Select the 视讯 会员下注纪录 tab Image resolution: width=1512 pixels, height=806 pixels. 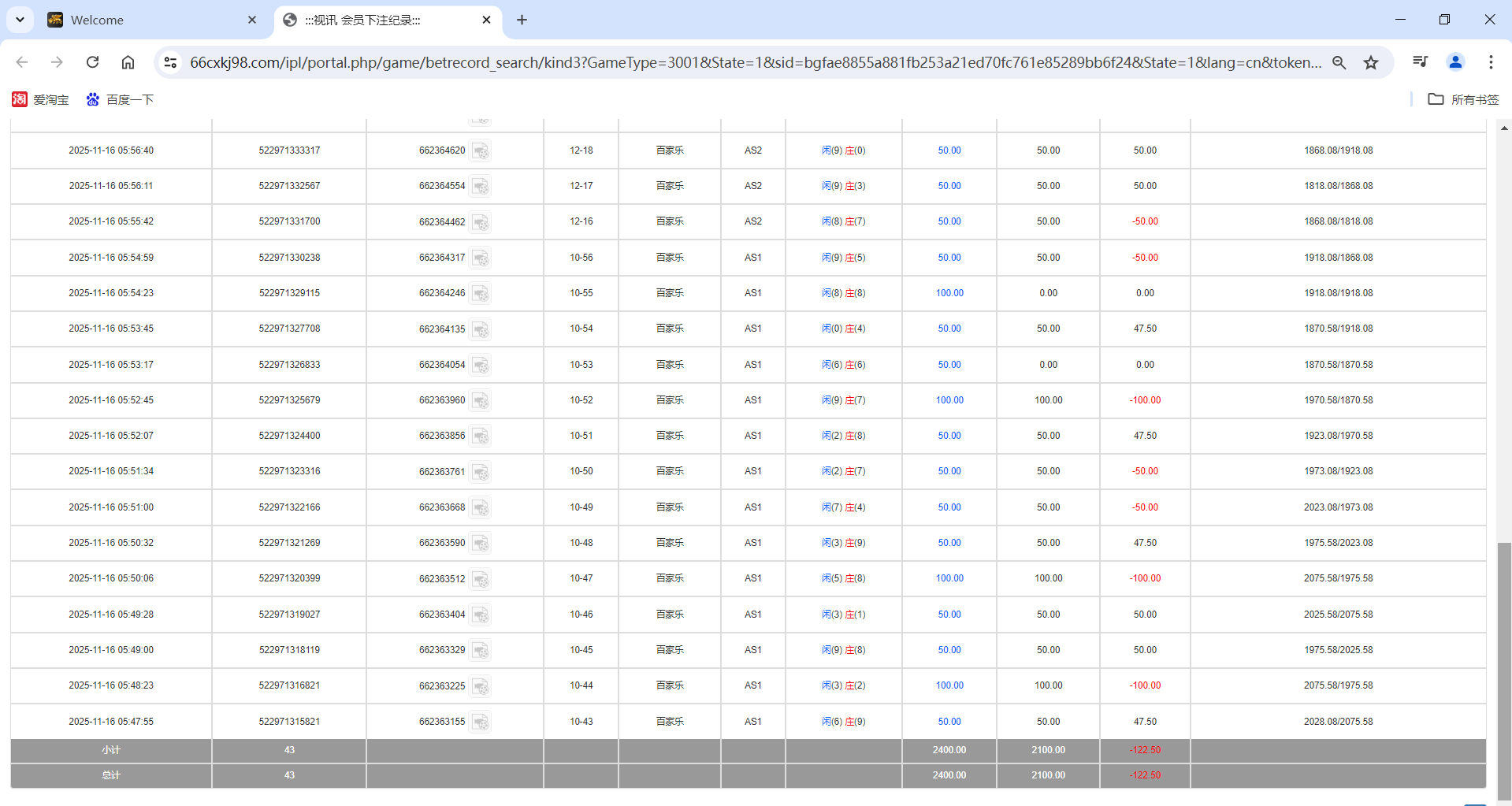click(x=378, y=20)
